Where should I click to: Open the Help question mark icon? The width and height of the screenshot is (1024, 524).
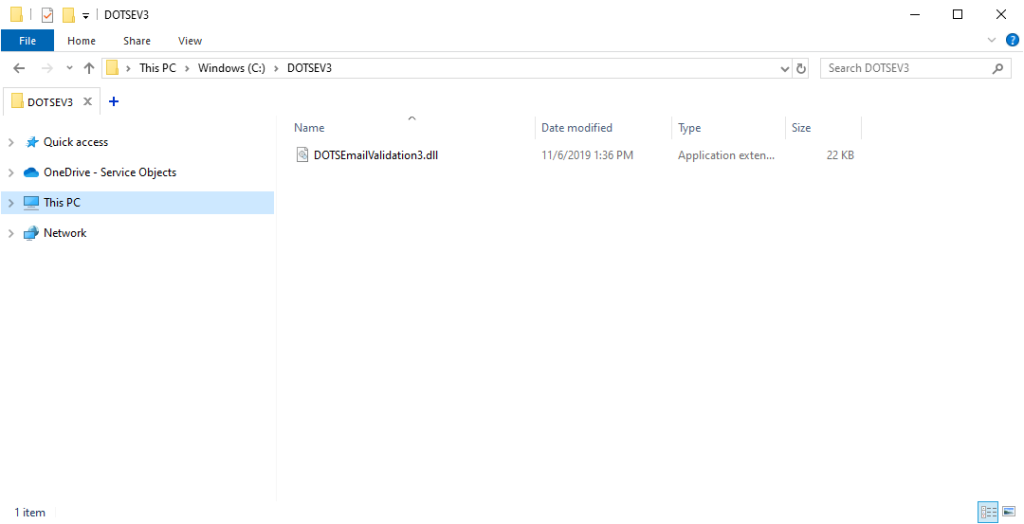(1012, 41)
